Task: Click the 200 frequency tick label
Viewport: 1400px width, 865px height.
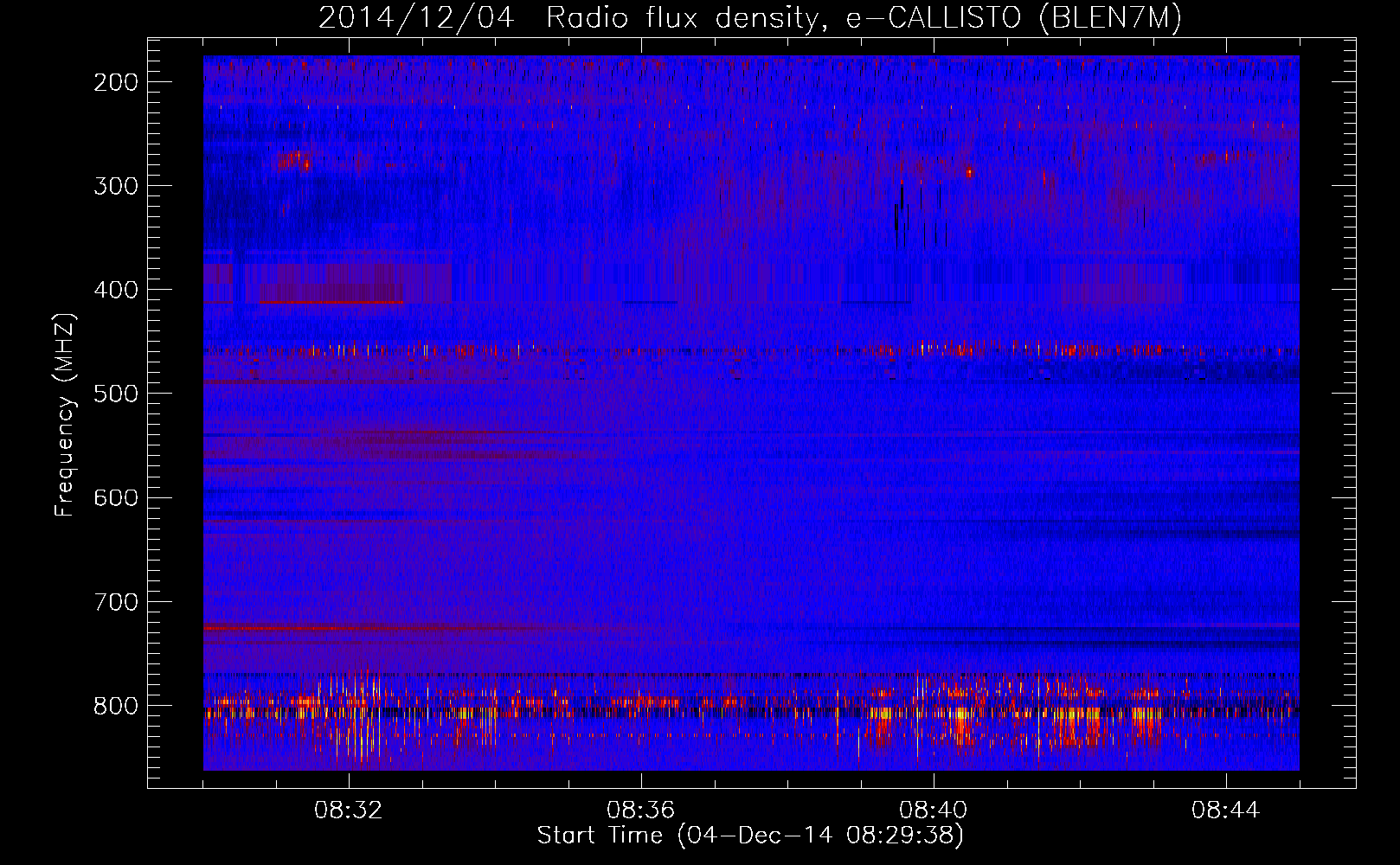Action: (116, 82)
